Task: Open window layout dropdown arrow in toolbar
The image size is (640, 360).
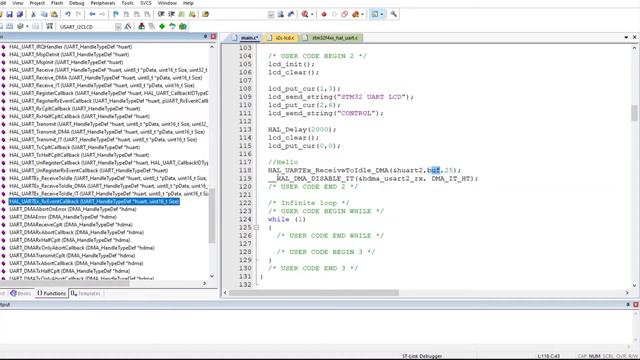Action: click(x=382, y=14)
